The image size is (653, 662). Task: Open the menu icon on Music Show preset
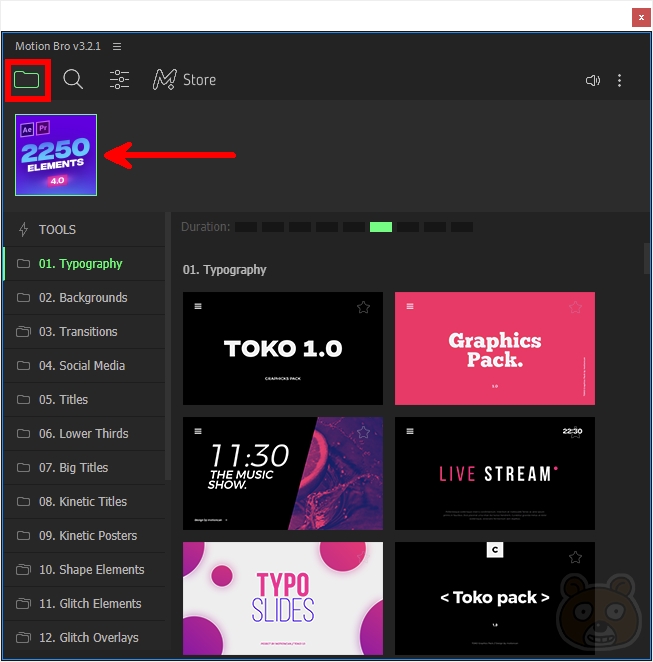point(198,431)
